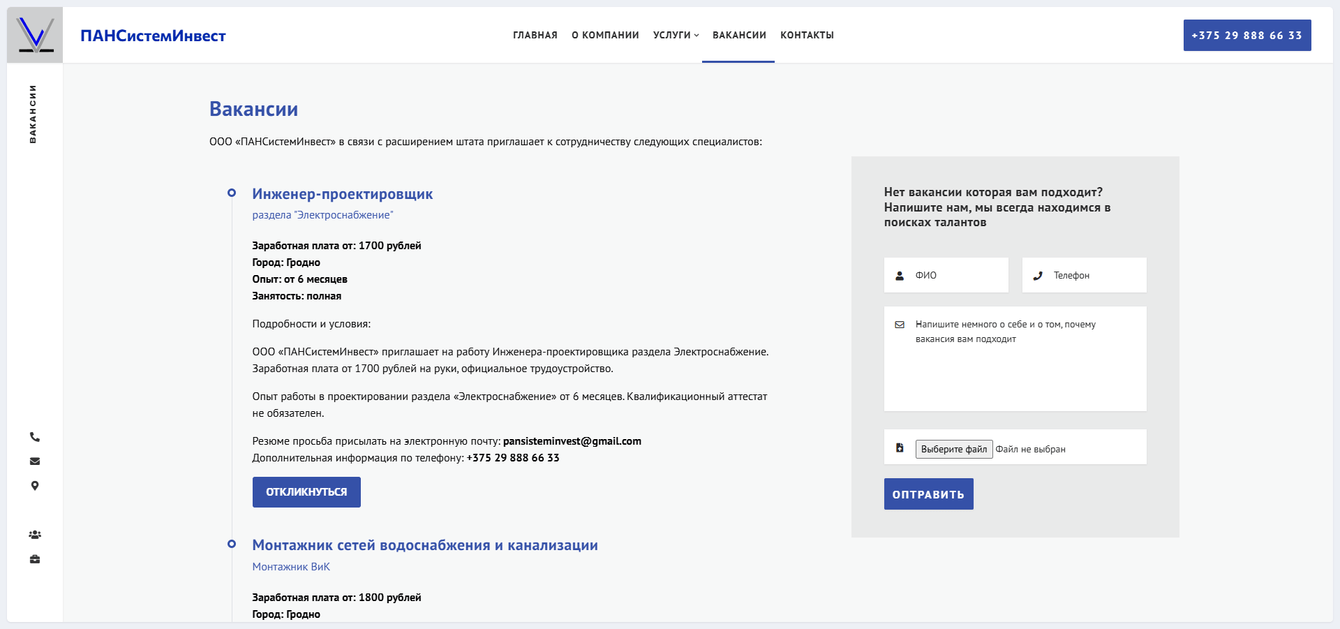This screenshot has width=1340, height=629.
Task: Click the briefcase icon in the sidebar
Action: coord(35,559)
